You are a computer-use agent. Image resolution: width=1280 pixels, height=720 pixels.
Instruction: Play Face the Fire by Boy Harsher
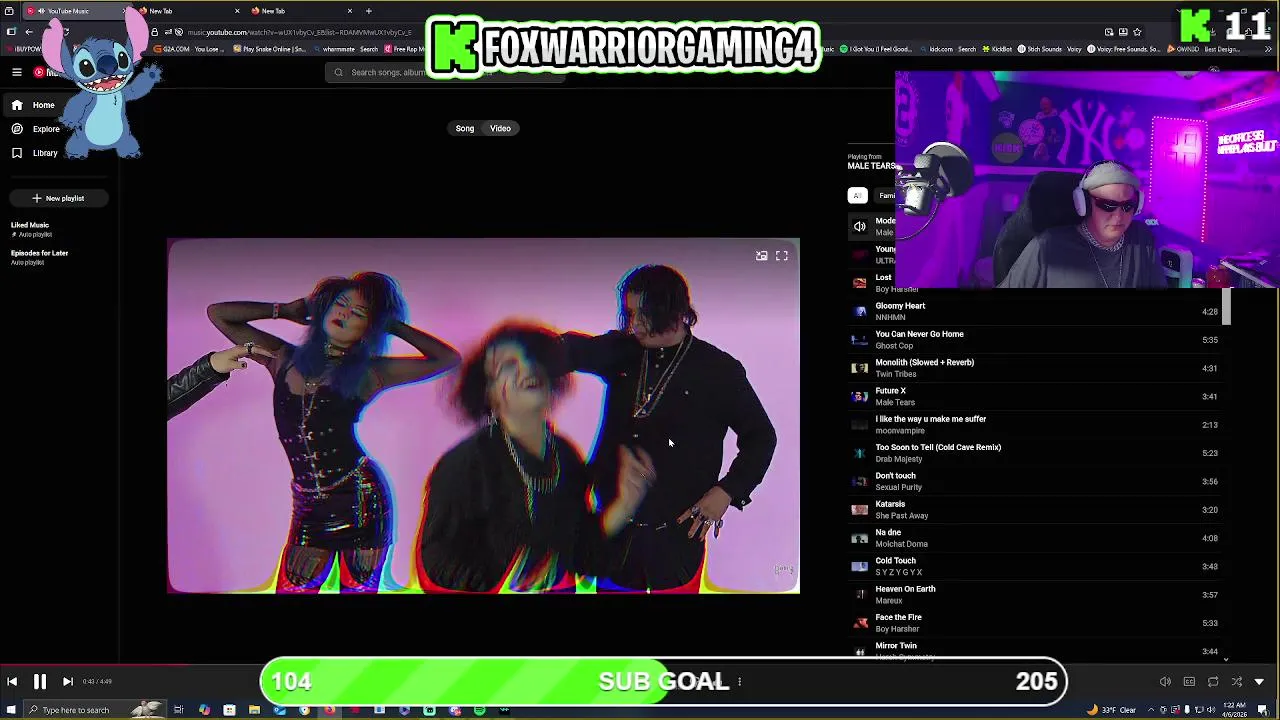tap(1035, 623)
